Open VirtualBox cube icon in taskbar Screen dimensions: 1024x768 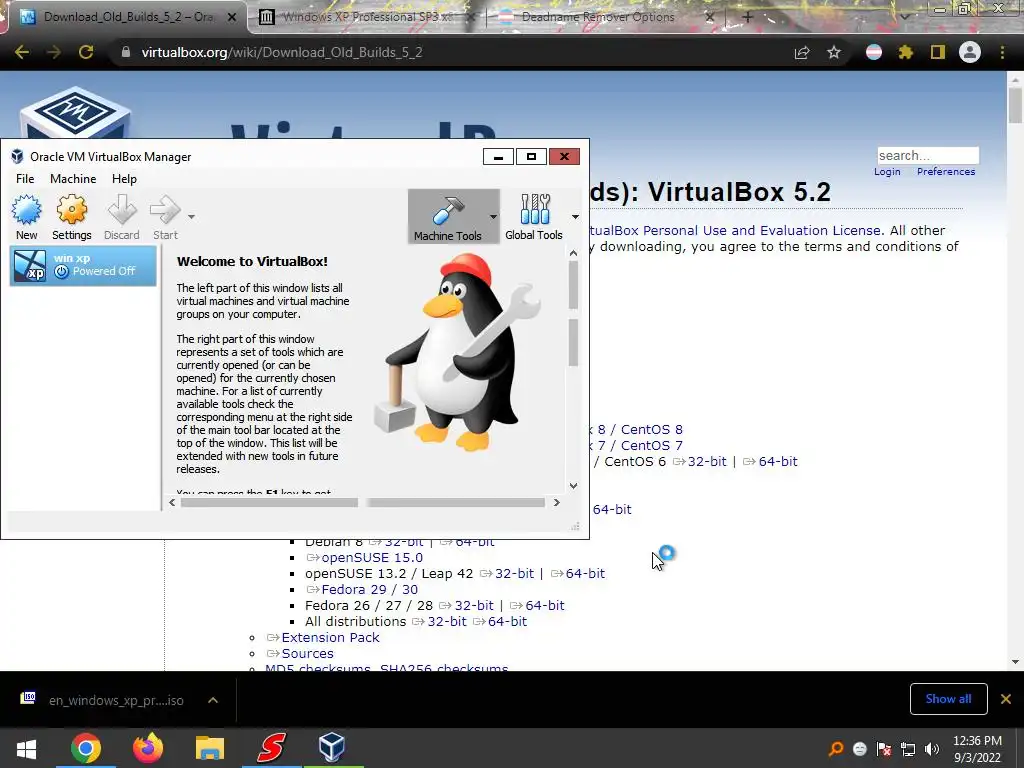[332, 747]
